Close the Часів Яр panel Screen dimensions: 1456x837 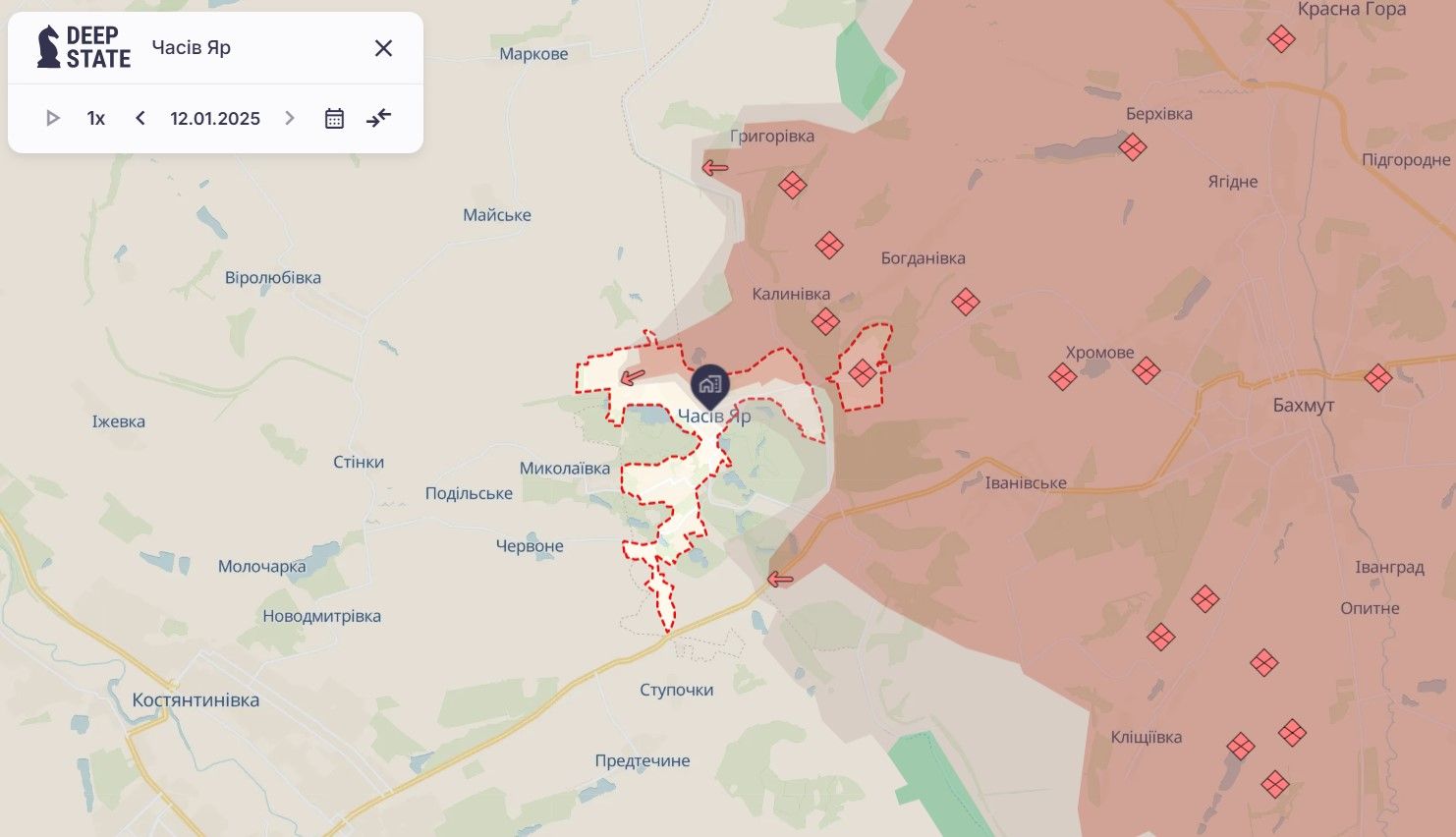pos(383,48)
